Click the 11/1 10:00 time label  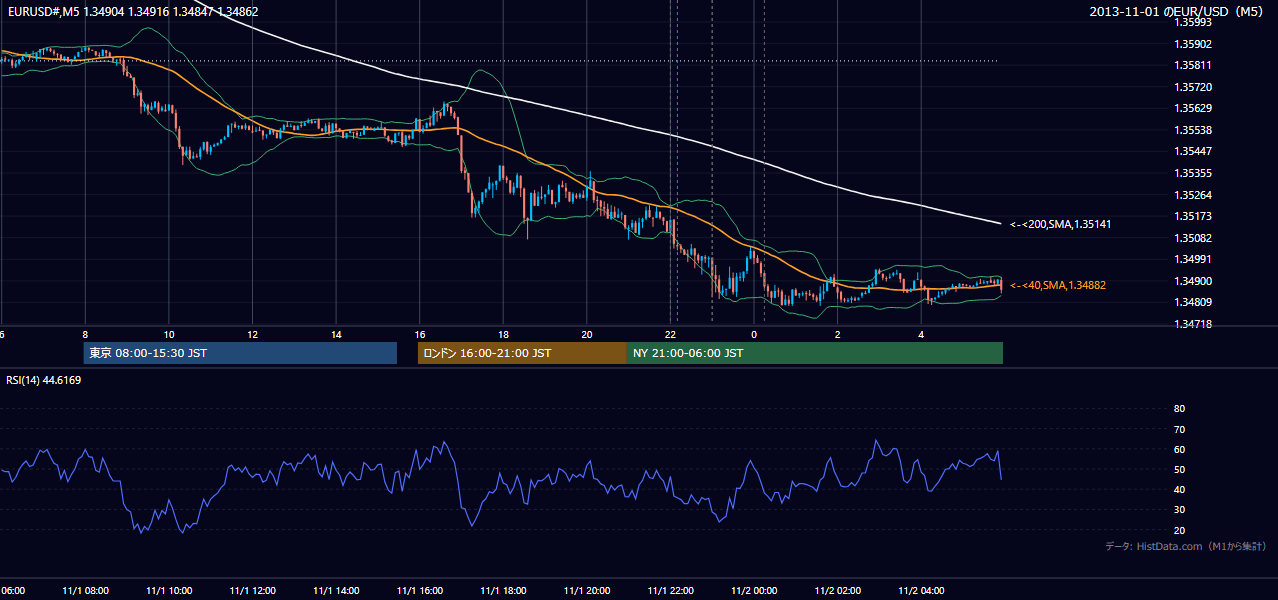point(169,591)
